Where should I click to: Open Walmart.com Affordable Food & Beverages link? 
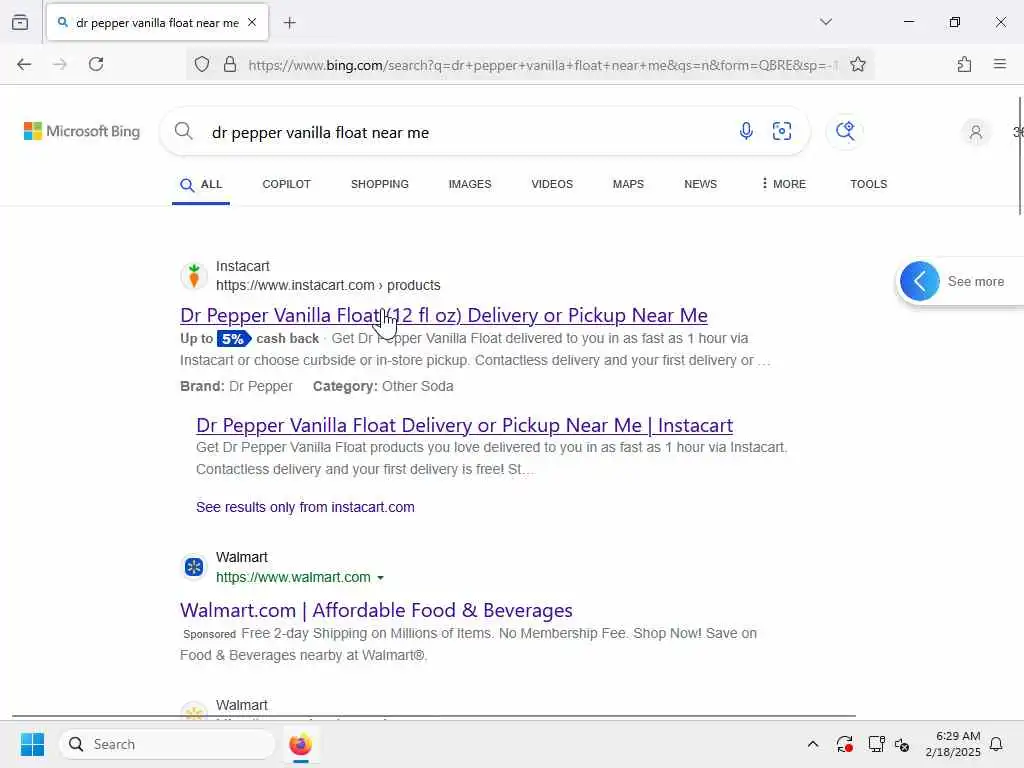(376, 610)
